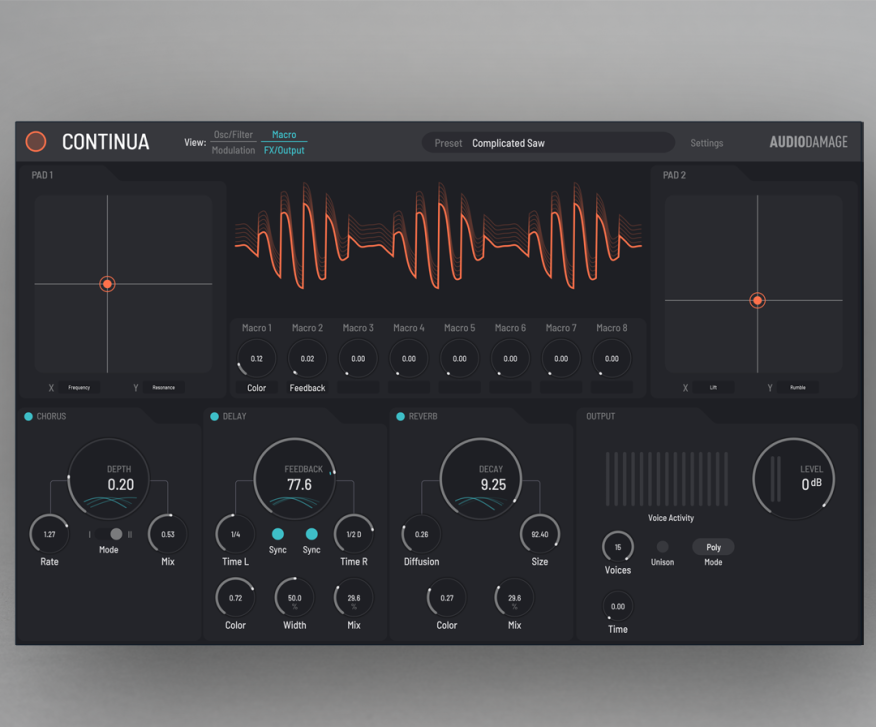Click the empty Macro 3 name field
This screenshot has height=727, width=876.
coord(358,388)
